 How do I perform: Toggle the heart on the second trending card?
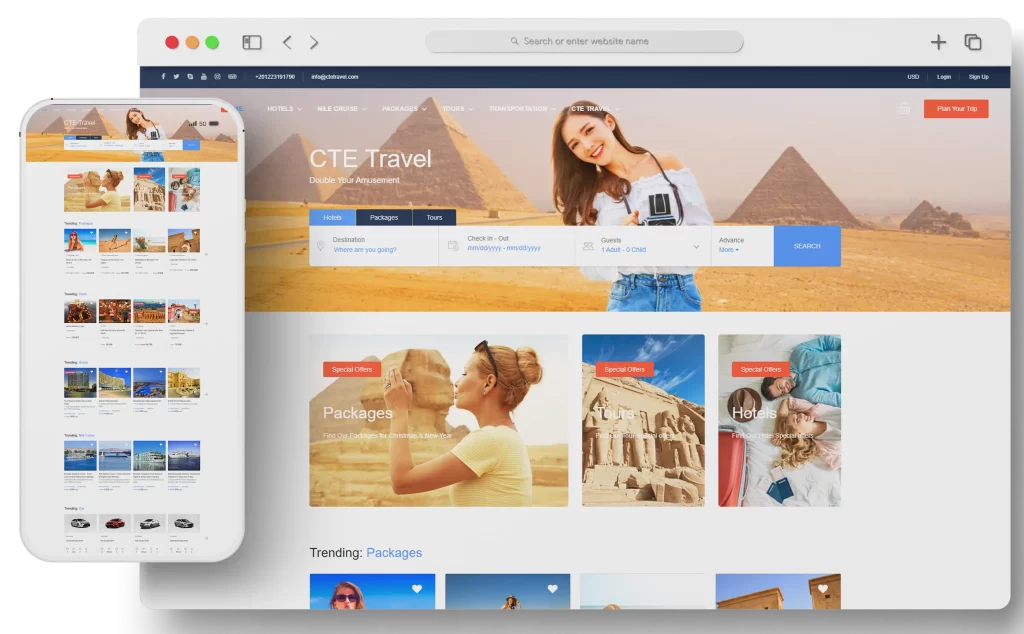tap(552, 589)
